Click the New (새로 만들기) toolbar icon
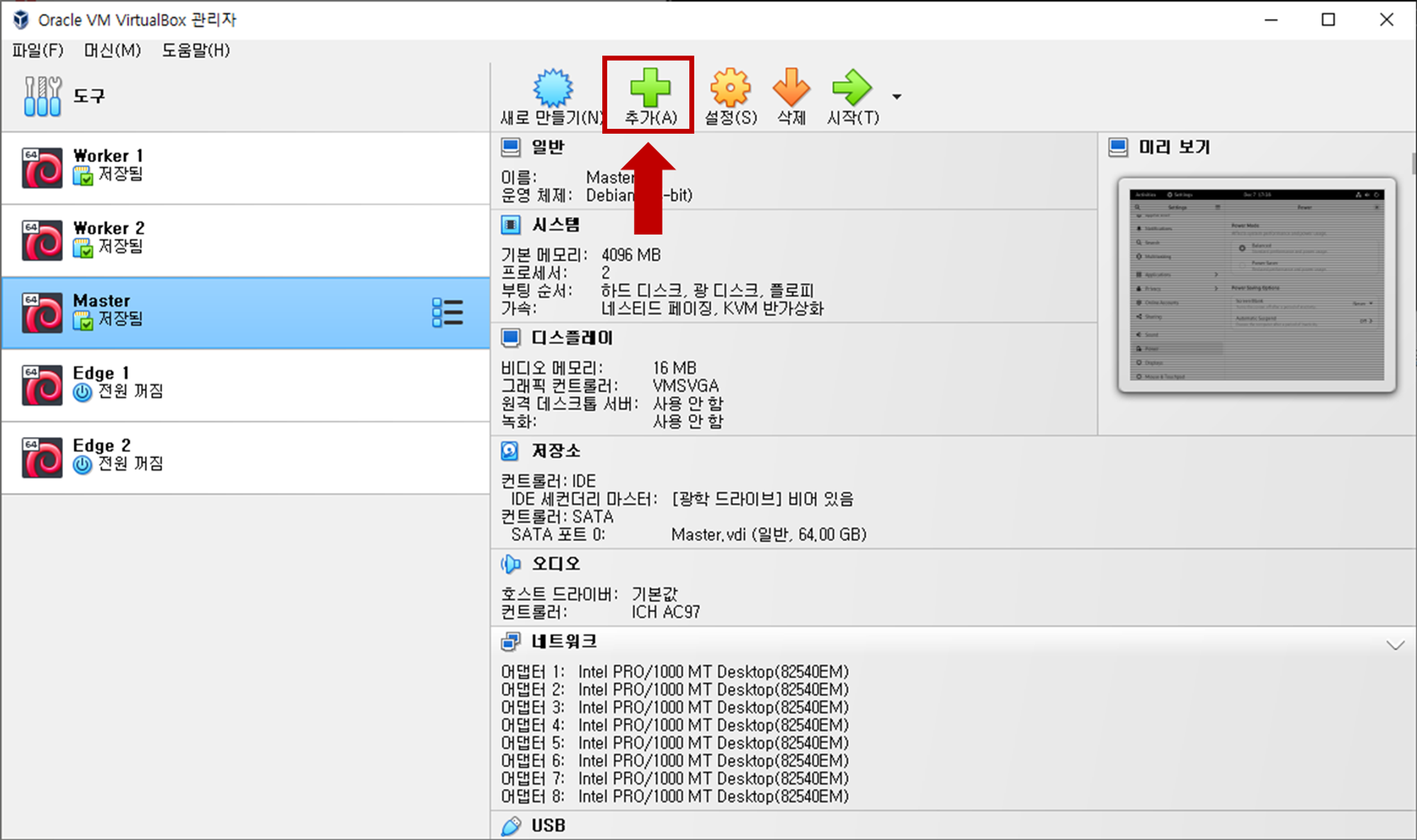1417x840 pixels. tap(553, 88)
